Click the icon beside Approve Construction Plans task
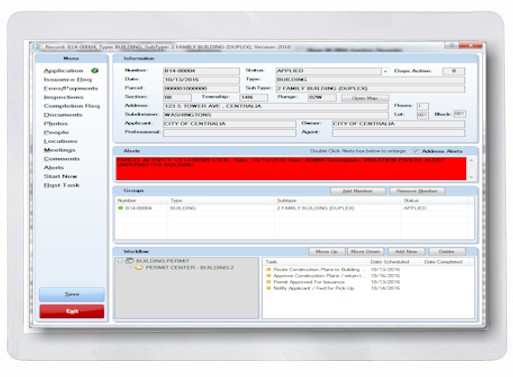Viewport: 513px width, 377px height. [x=269, y=275]
